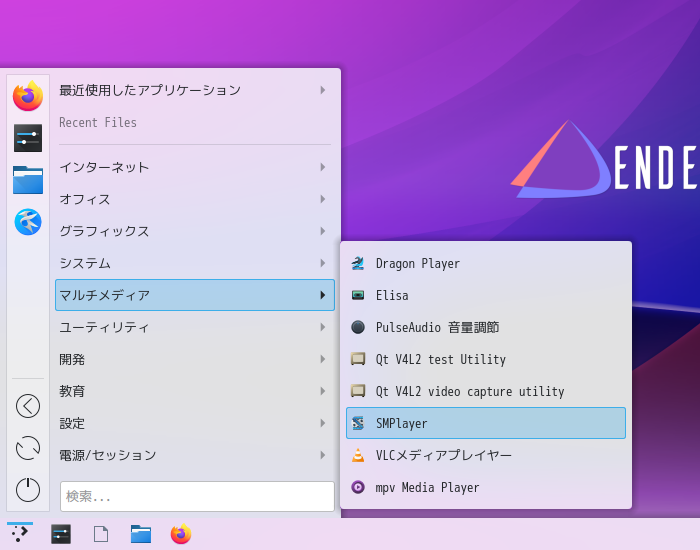The image size is (700, 550).
Task: Expand the 電源/セッション submenu arrow
Action: [x=323, y=455]
